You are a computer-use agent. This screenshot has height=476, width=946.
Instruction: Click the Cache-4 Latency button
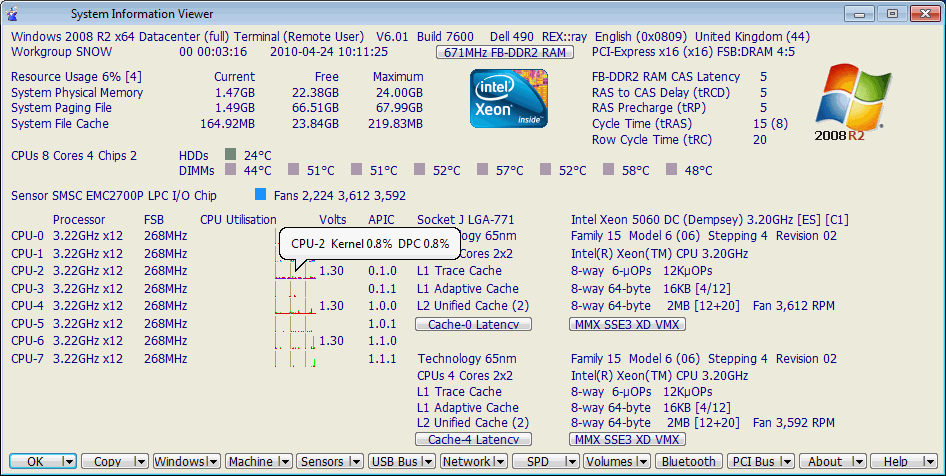point(473,439)
